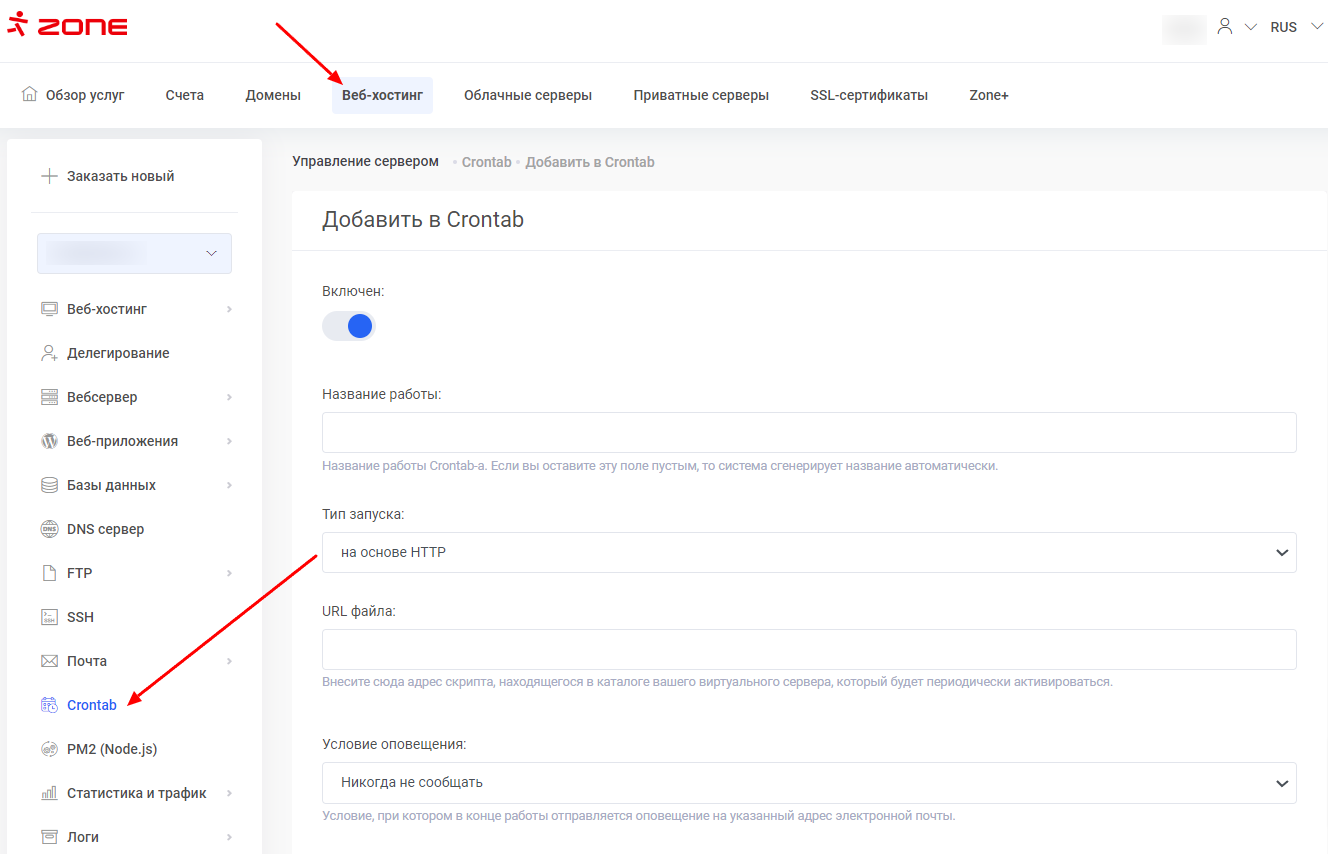1328x854 pixels.
Task: Open the RUS language selector
Action: coord(1295,27)
